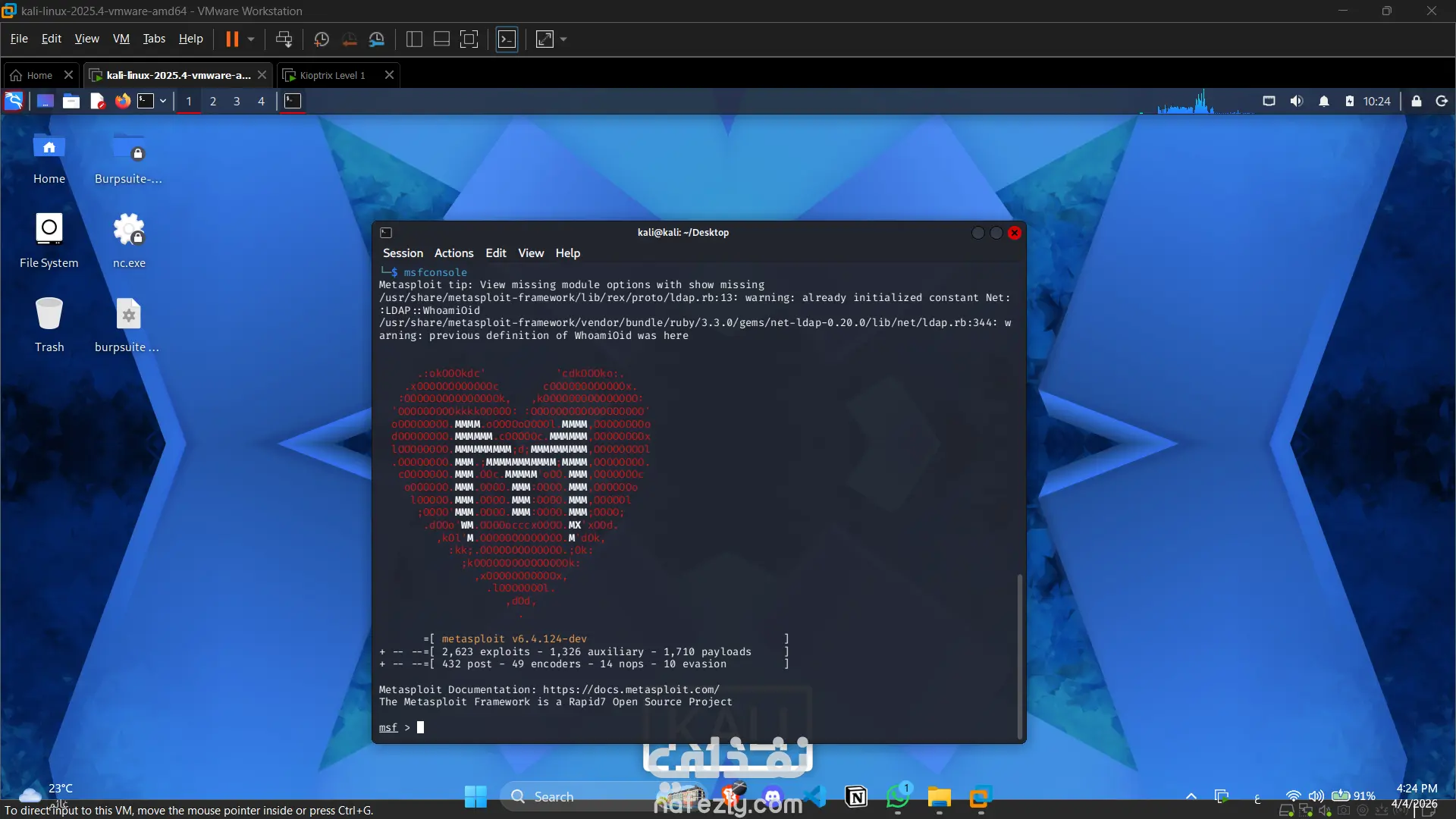Open the Kali notifications bell
Viewport: 1456px width, 819px height.
click(1324, 101)
